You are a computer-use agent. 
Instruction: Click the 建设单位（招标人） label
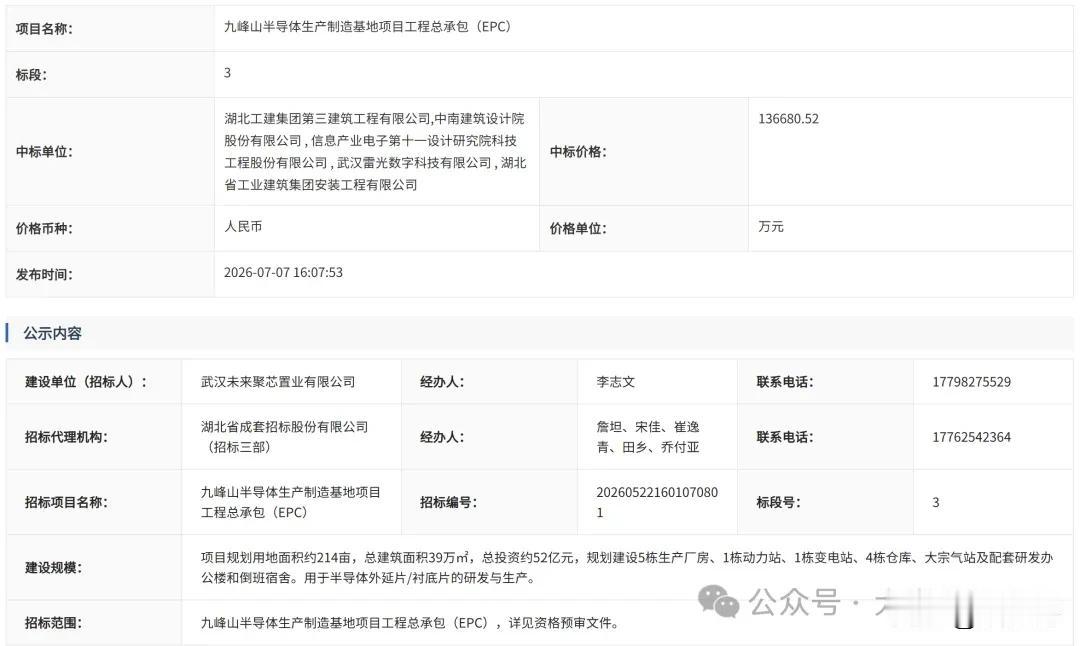[86, 382]
